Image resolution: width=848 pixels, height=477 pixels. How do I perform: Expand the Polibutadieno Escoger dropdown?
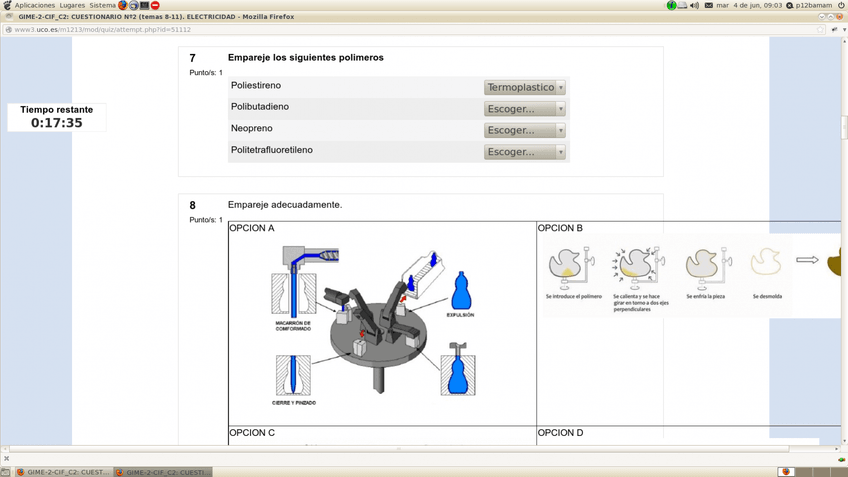[x=525, y=109]
